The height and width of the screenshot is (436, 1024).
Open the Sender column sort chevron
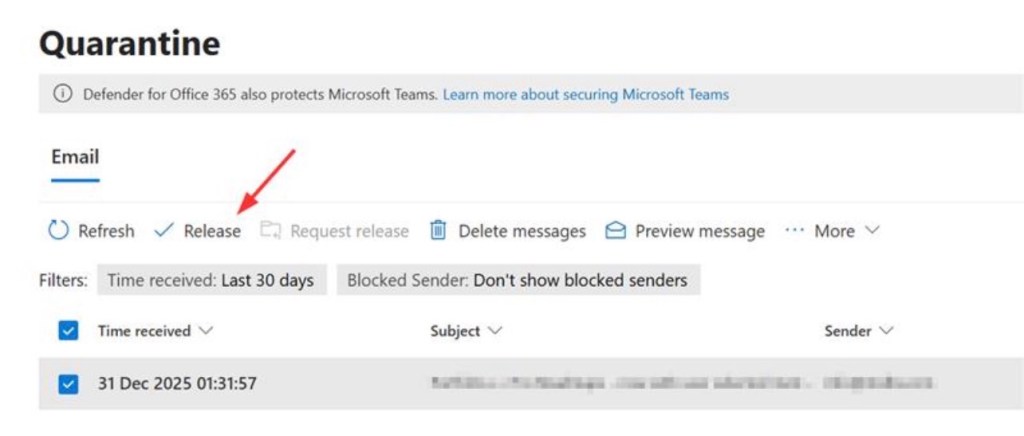point(886,331)
